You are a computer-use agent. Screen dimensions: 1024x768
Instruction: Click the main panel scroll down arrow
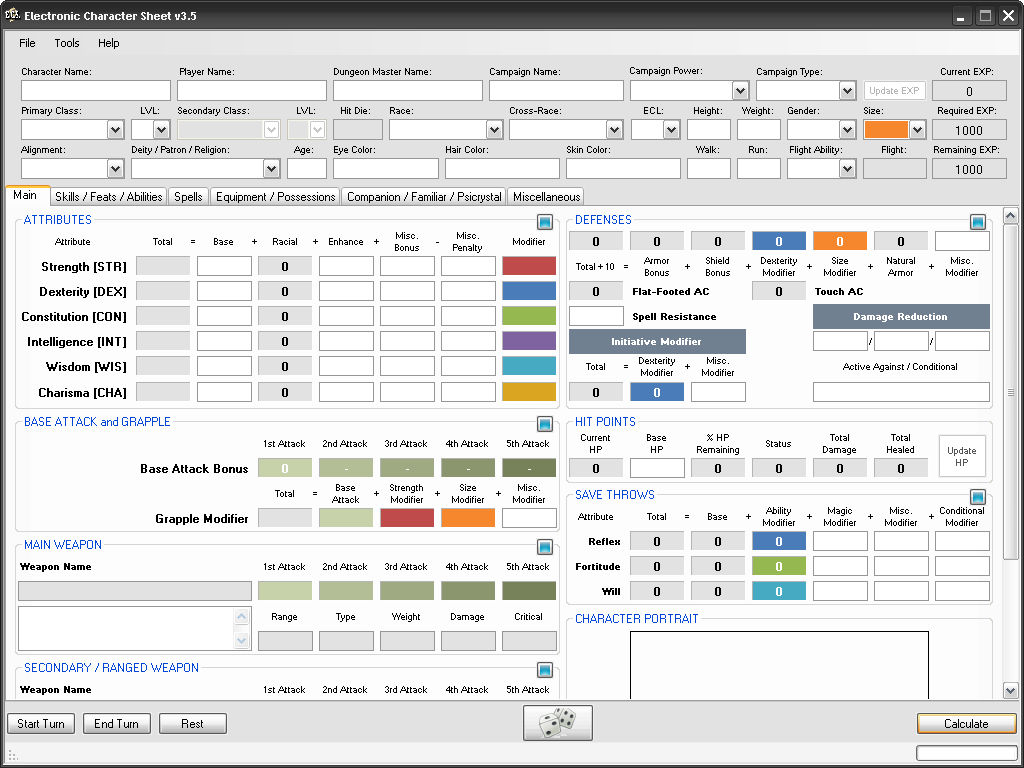[x=1010, y=690]
